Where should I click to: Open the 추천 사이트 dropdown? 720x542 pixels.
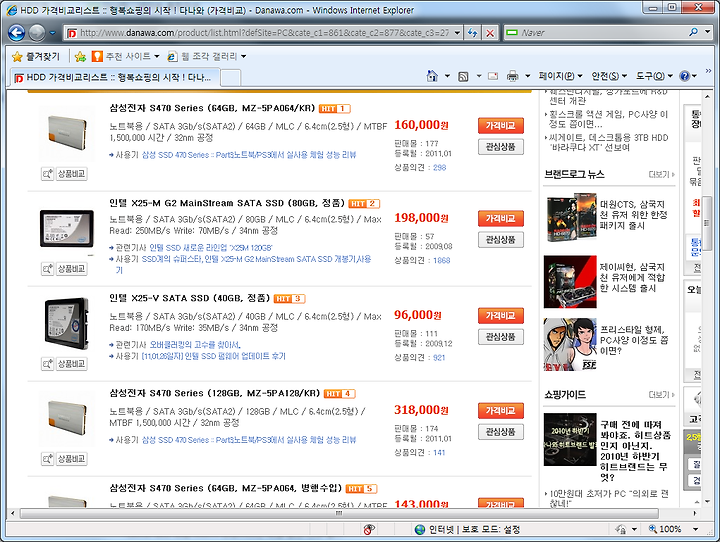[125, 56]
